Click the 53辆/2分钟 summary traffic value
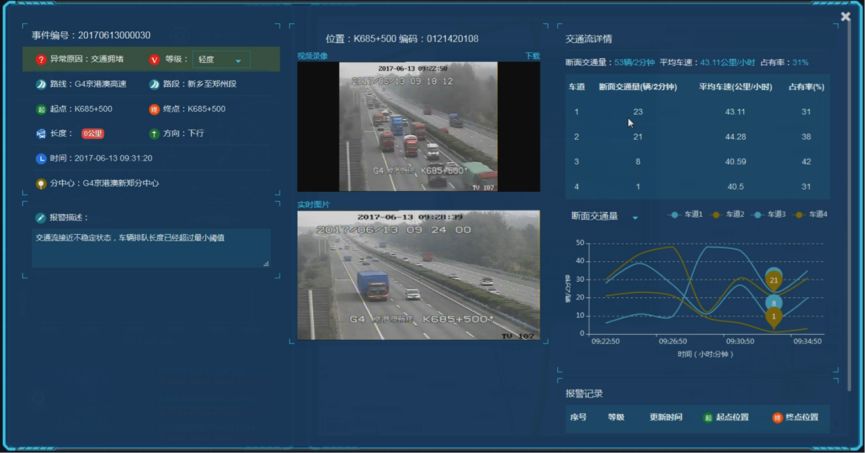865x453 pixels. (634, 63)
